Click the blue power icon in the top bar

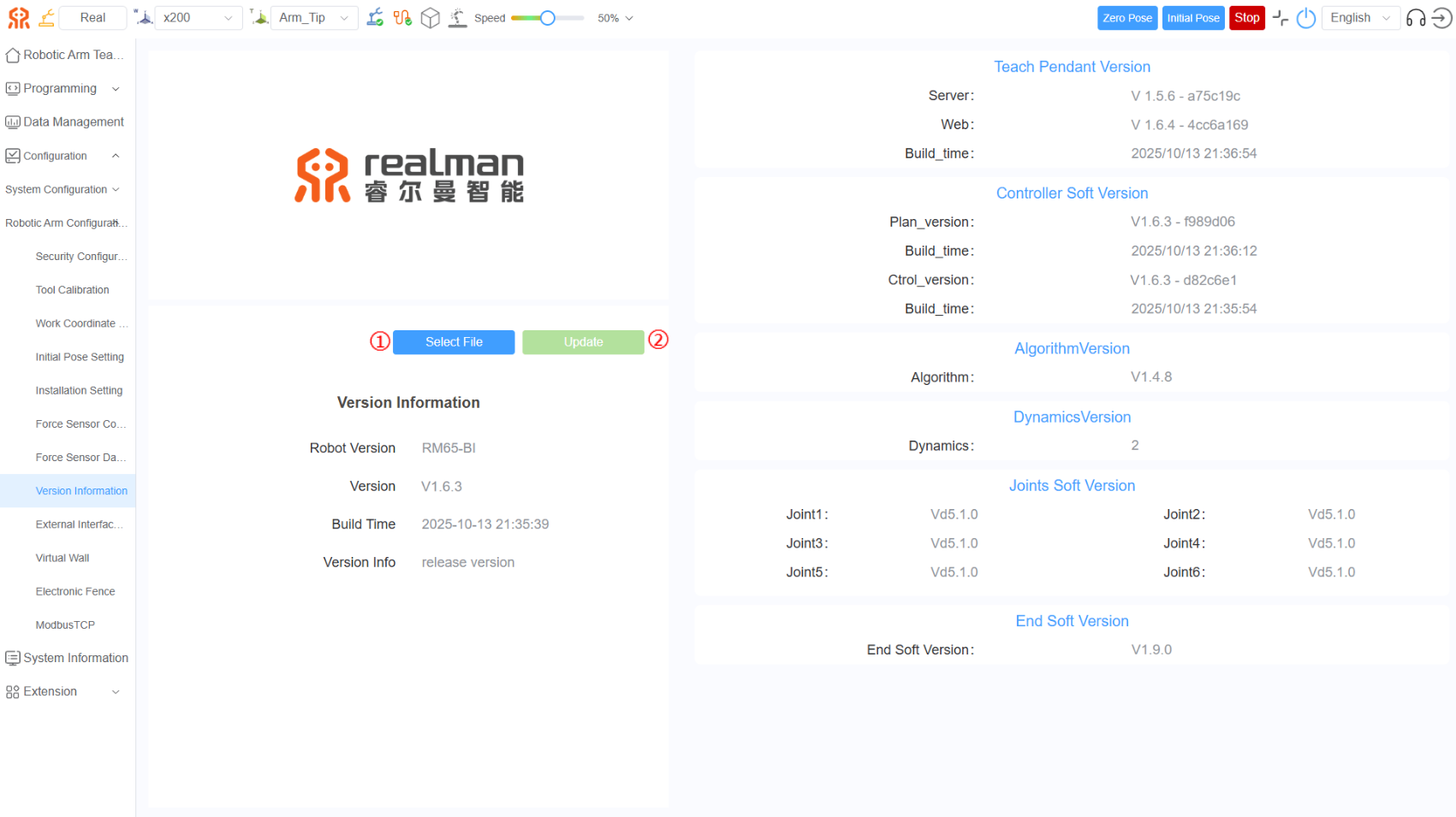[1305, 18]
